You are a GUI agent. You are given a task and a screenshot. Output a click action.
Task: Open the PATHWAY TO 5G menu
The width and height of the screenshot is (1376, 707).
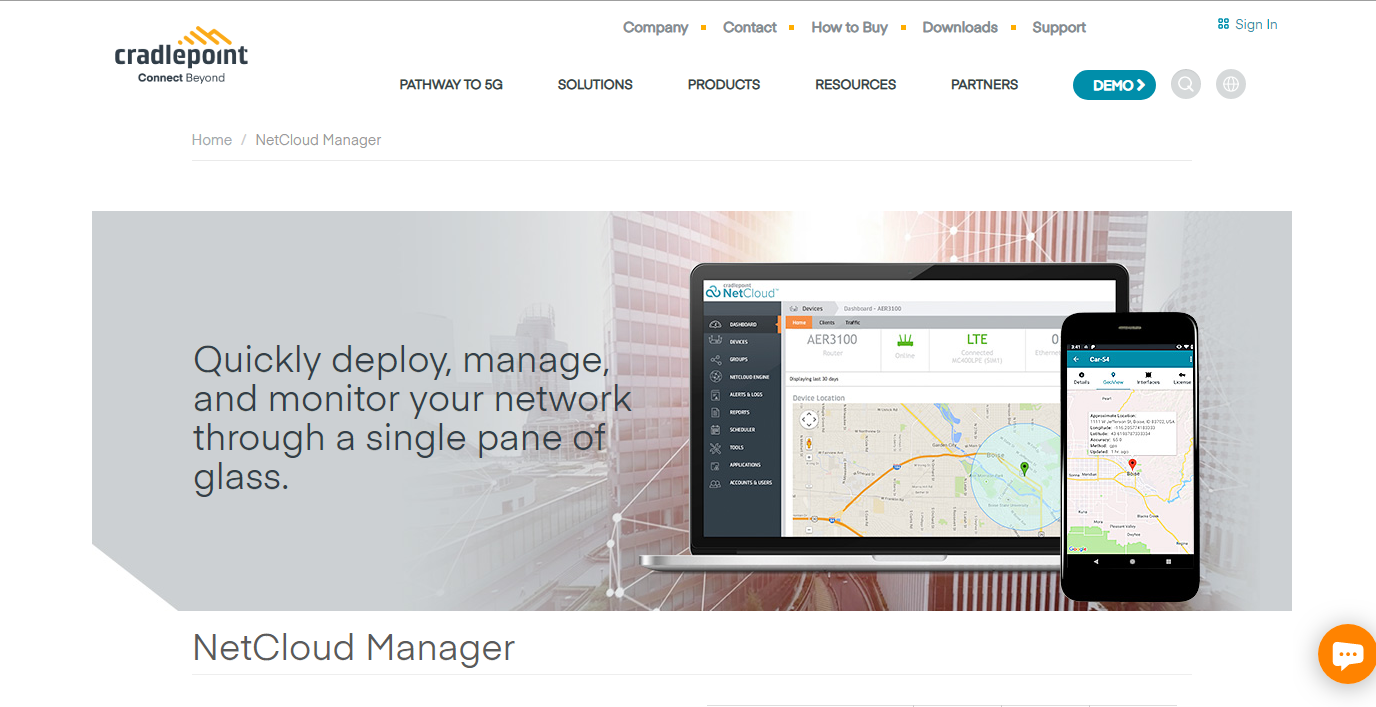[x=451, y=85]
